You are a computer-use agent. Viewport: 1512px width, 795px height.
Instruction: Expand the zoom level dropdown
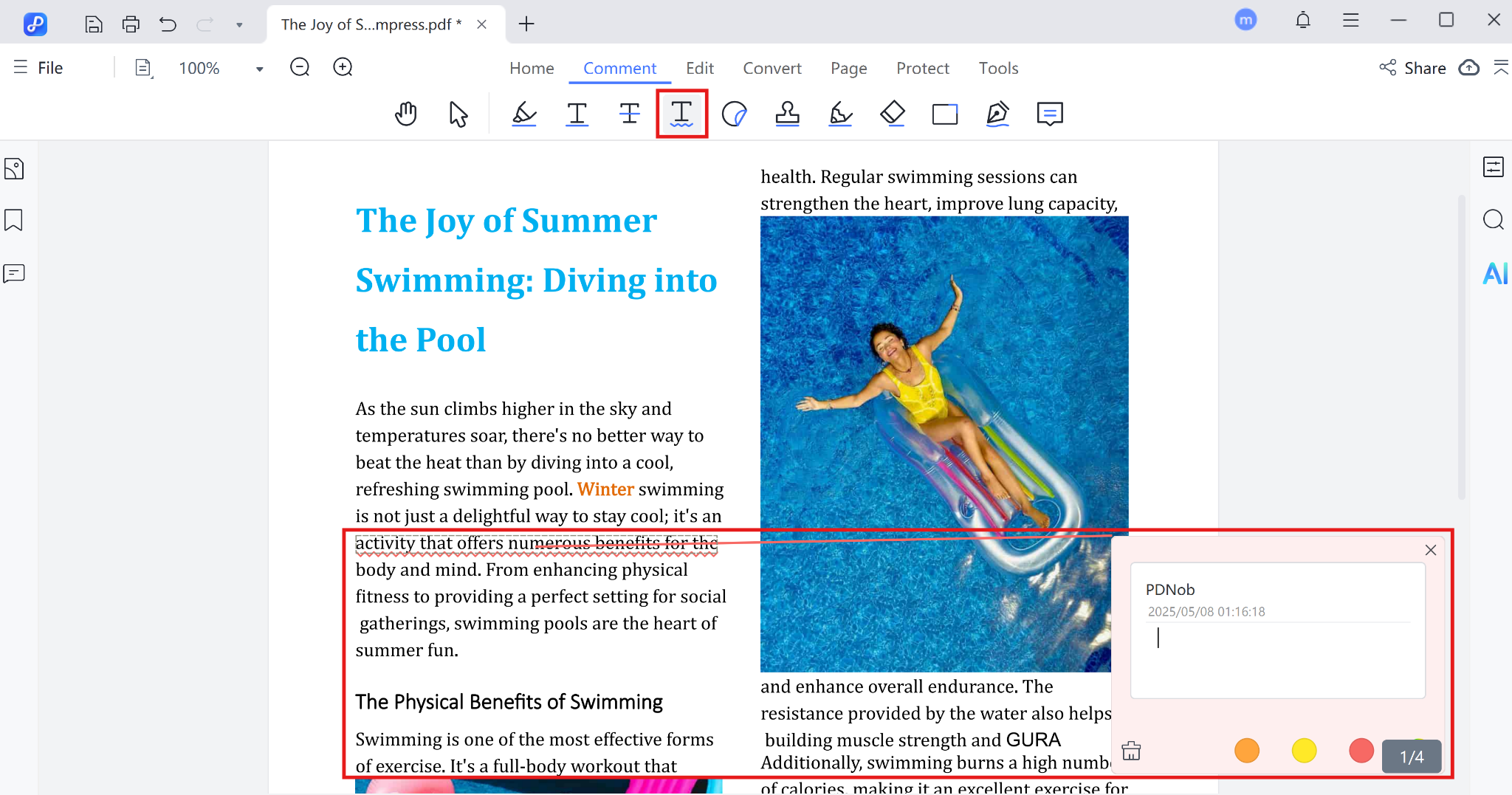[x=259, y=69]
